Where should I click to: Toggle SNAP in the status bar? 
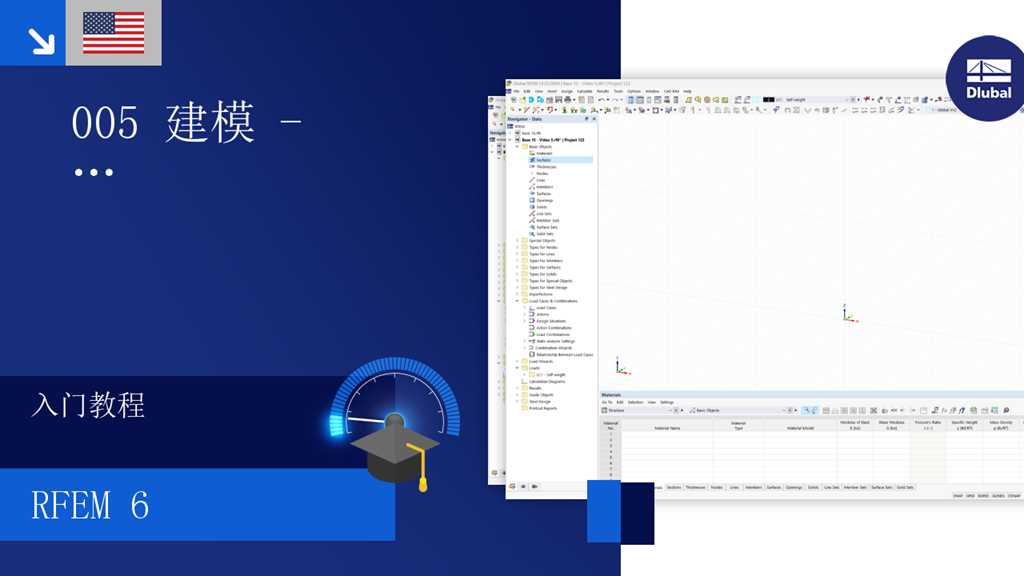tap(958, 496)
